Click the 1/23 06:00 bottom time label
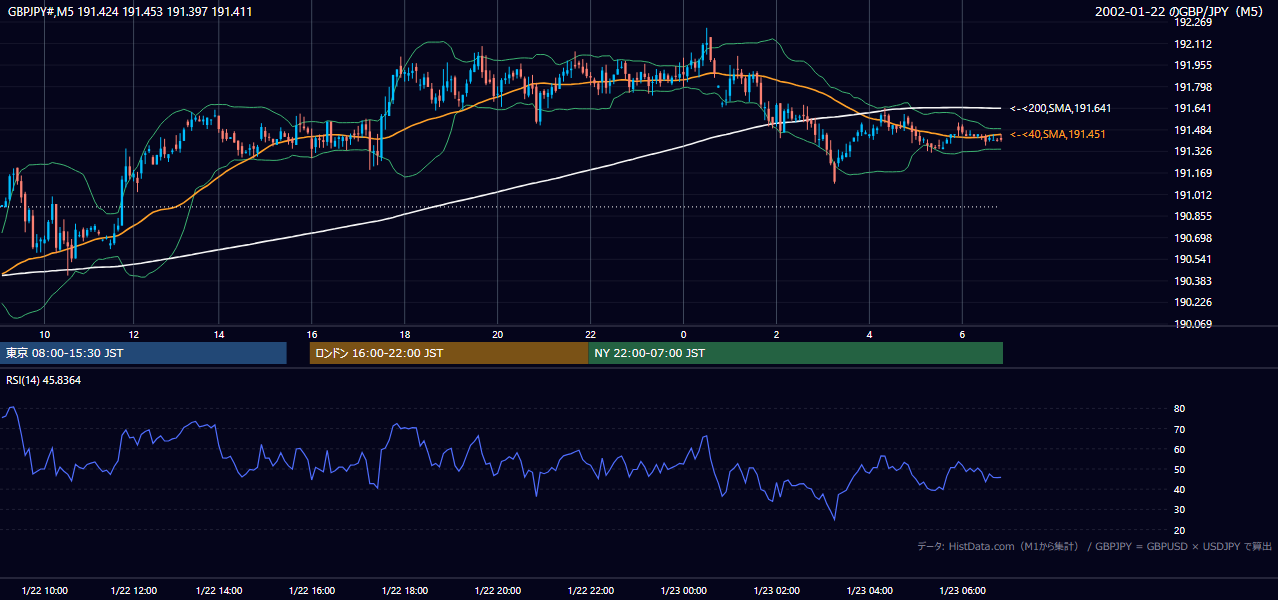This screenshot has height=600, width=1278. coord(962,591)
